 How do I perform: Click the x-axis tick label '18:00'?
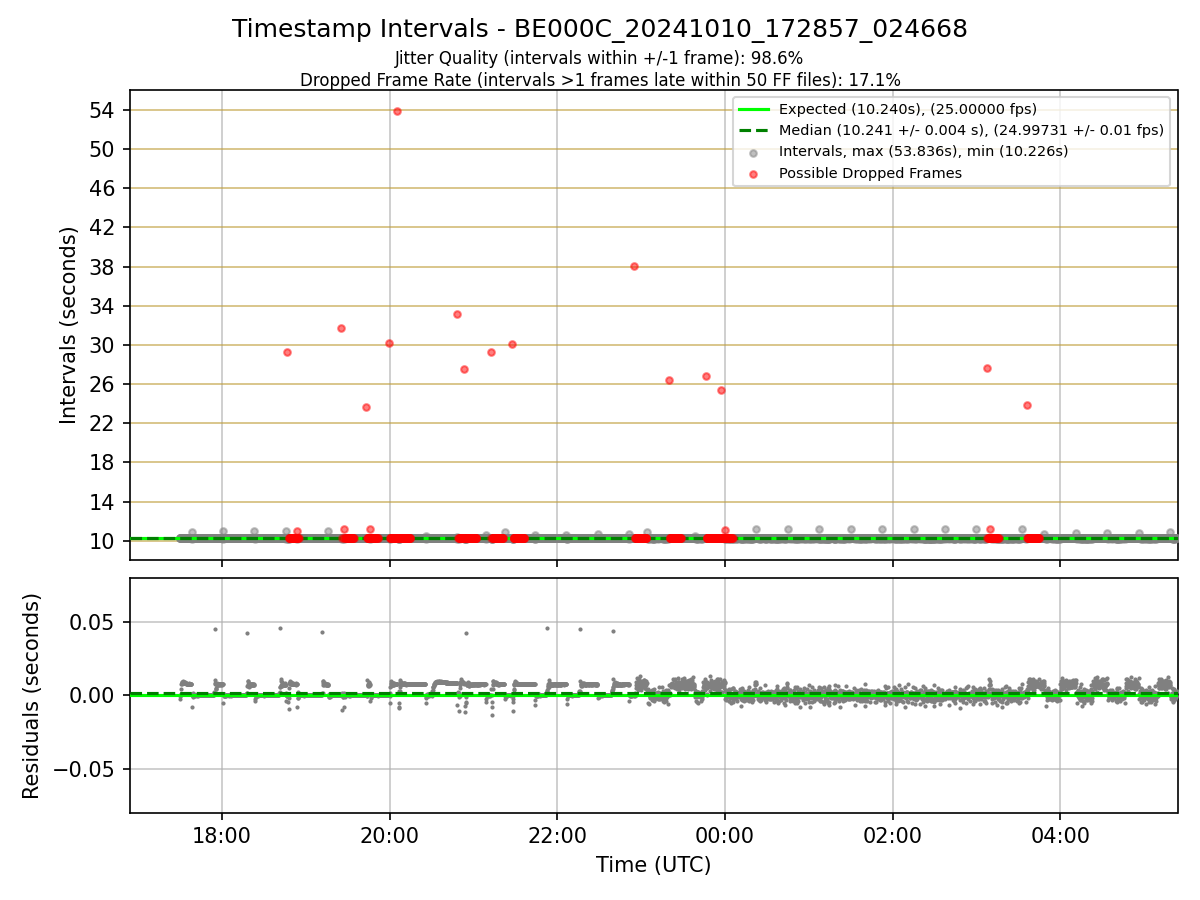222,834
